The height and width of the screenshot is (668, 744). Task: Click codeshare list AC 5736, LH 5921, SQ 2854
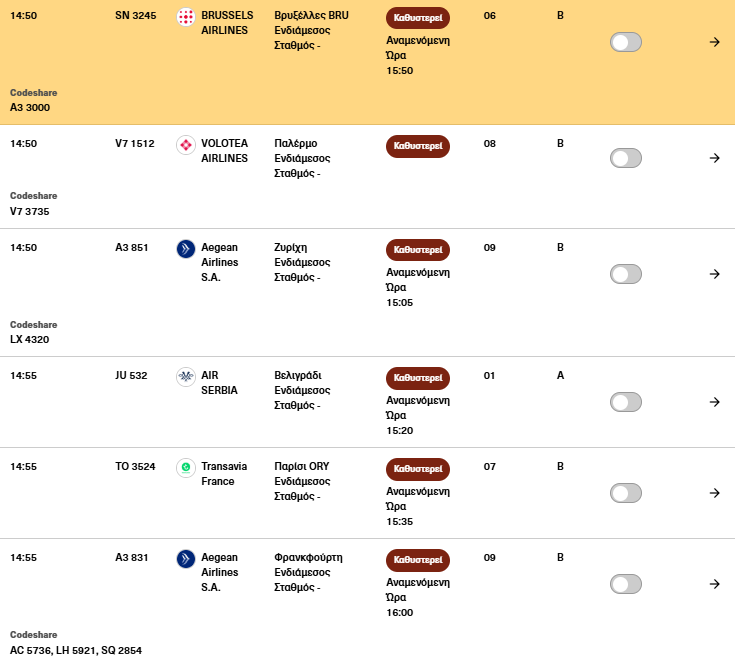pos(76,650)
